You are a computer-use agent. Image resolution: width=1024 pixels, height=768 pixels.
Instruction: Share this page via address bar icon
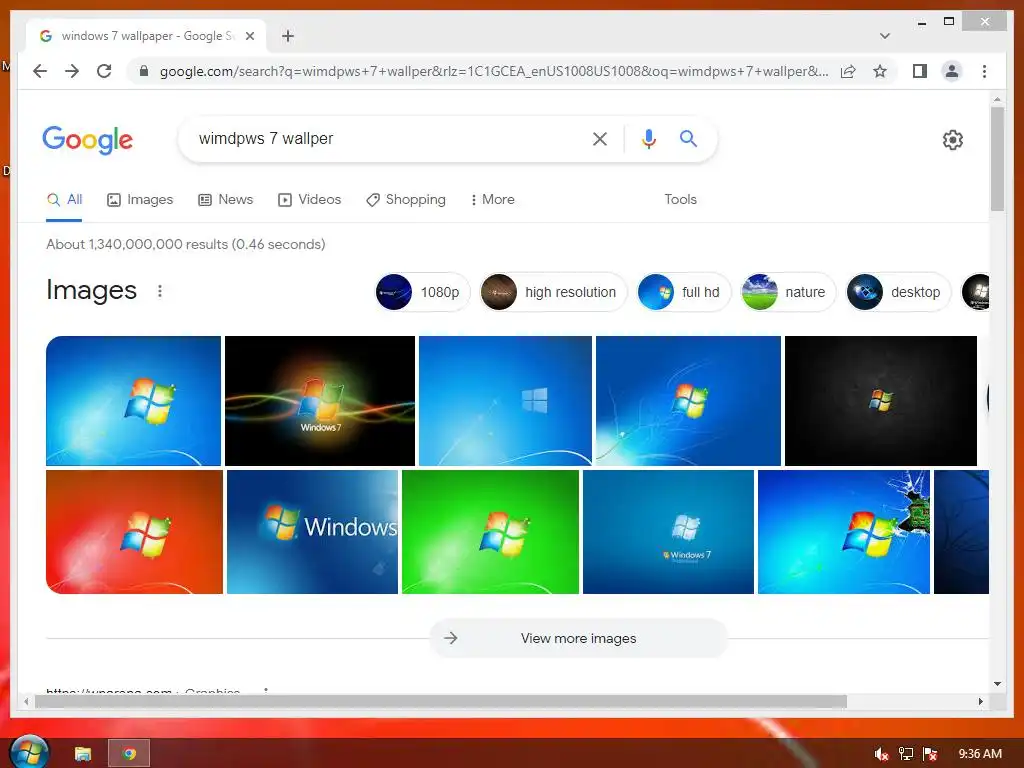(x=848, y=71)
